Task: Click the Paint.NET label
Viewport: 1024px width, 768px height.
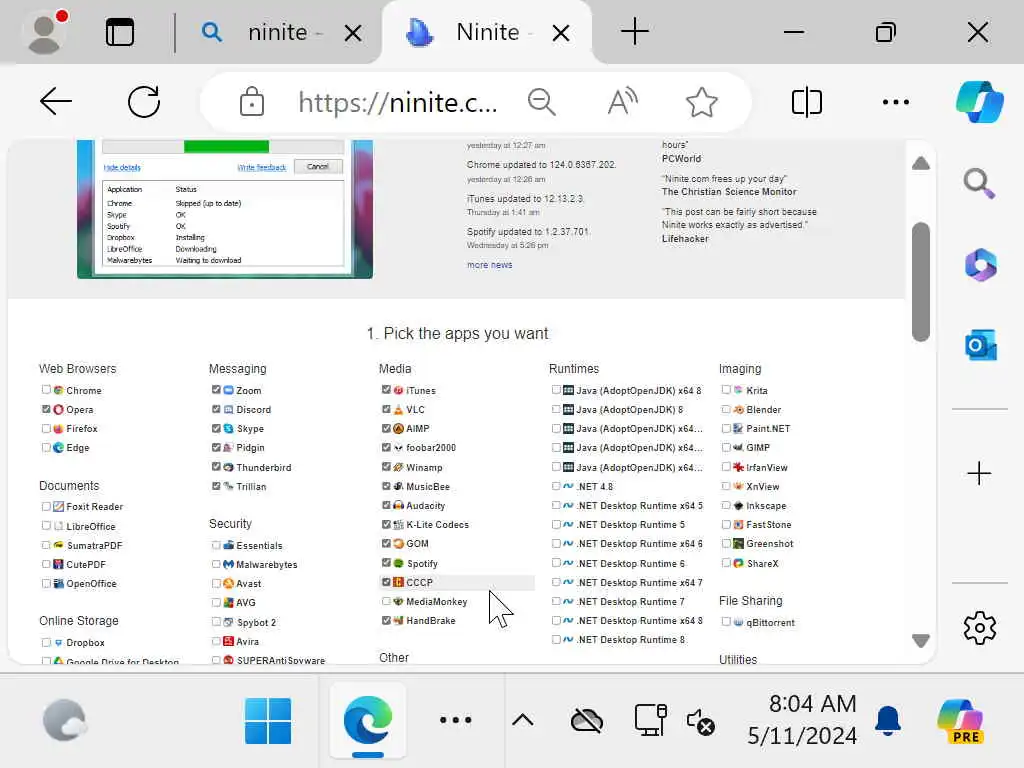Action: [768, 428]
